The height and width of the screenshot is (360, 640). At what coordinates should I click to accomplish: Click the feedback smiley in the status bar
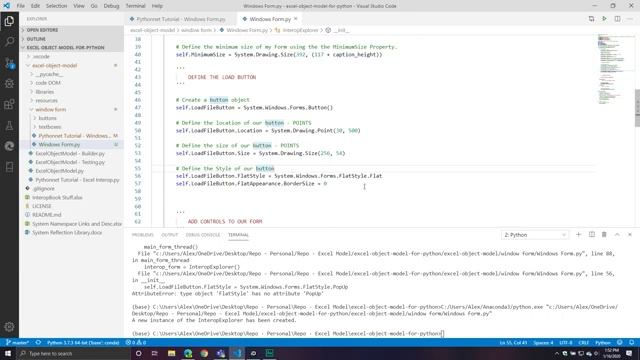pos(620,342)
